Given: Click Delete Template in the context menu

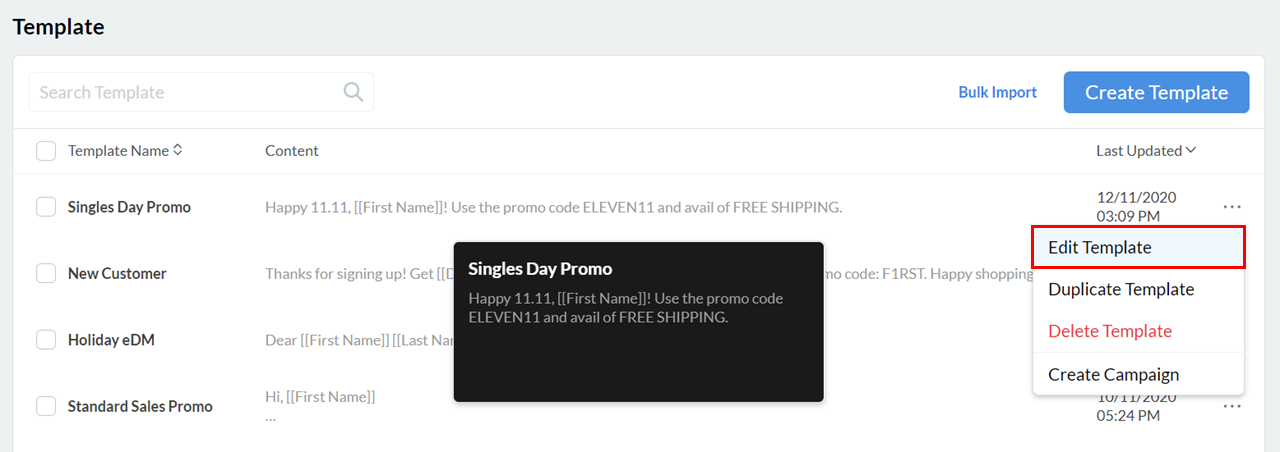Looking at the screenshot, I should point(1110,331).
